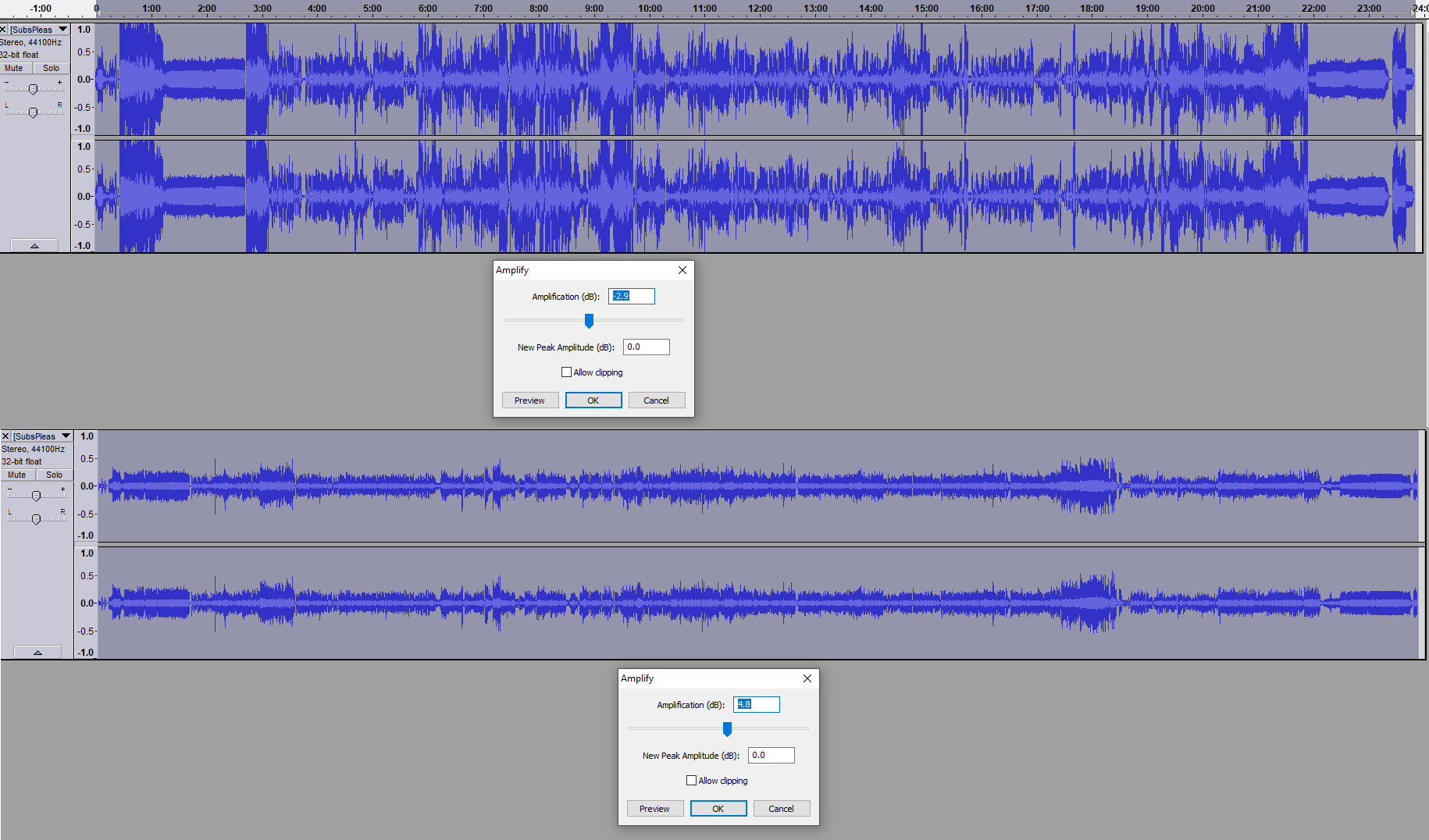
Task: Click the lower track's "Stereo, 44100Hz" info text
Action: point(34,449)
